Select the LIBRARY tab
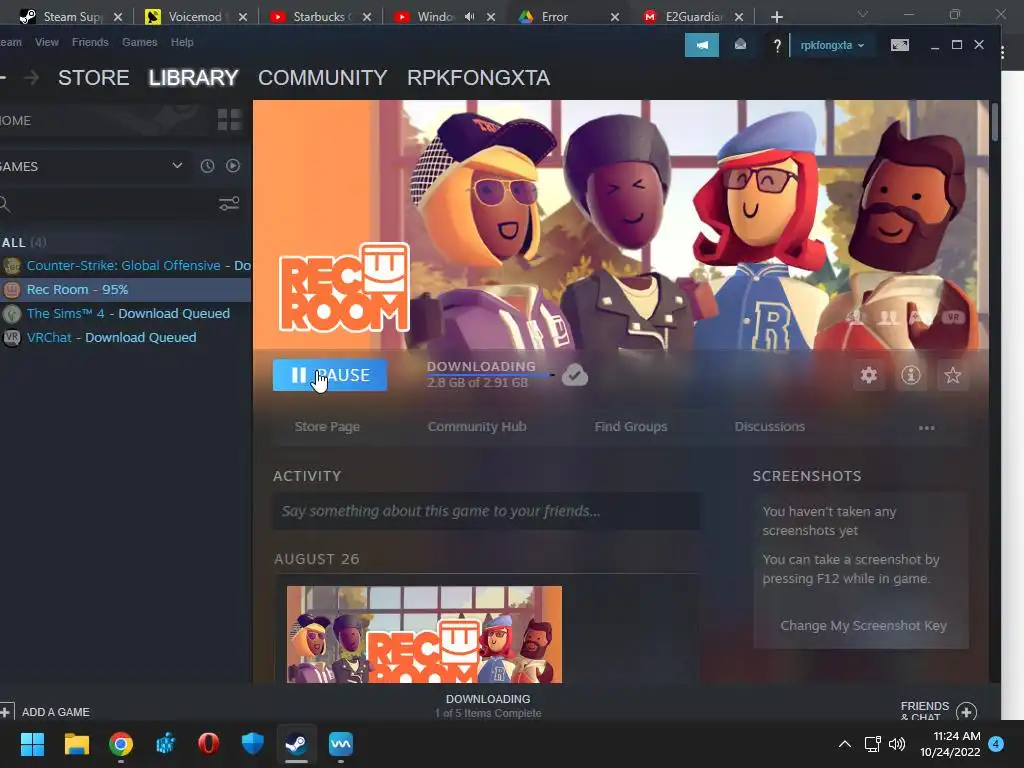Screen dimensions: 1024x768 coord(193,78)
